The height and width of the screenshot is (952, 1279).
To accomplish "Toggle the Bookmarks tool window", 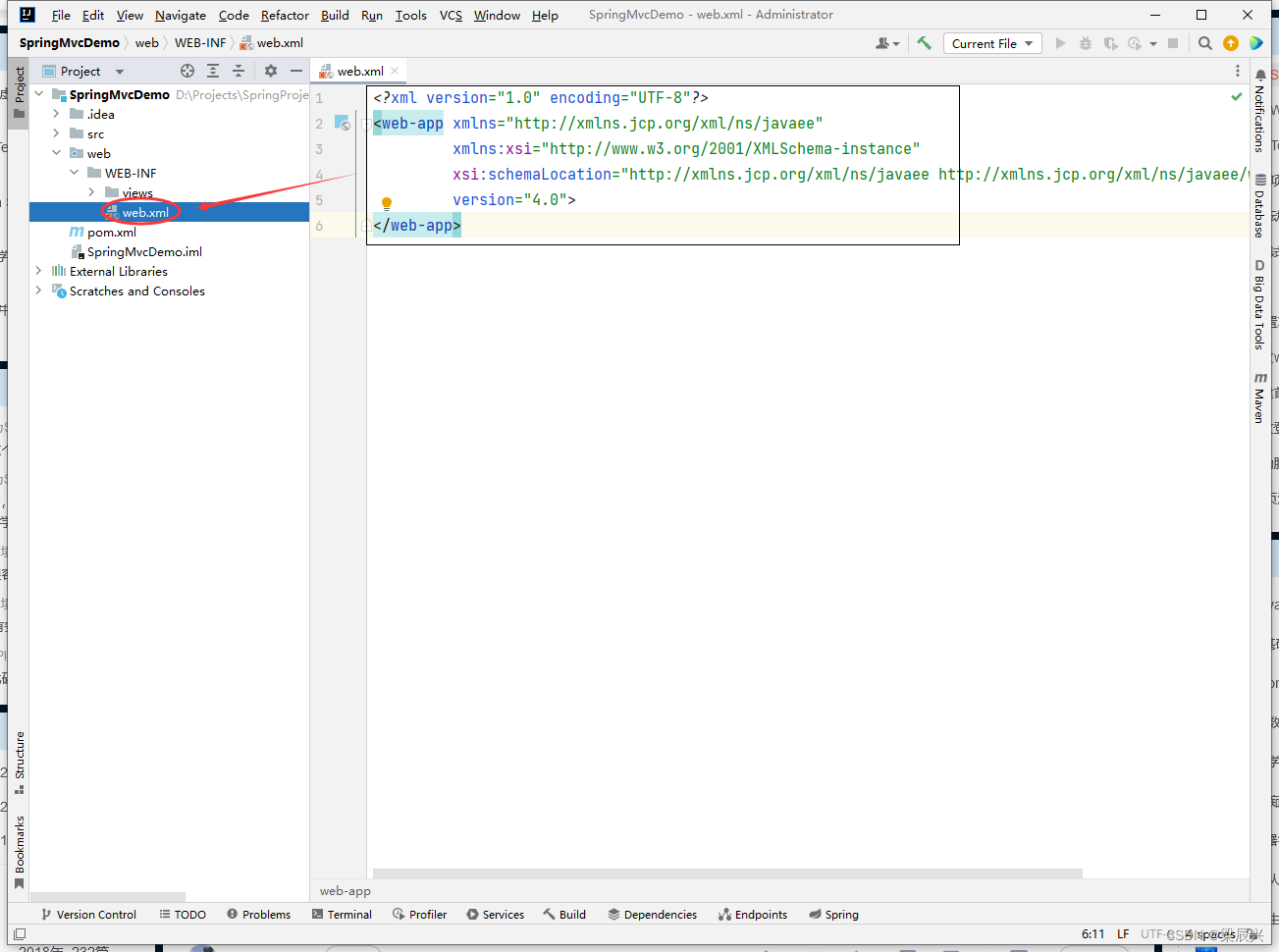I will point(19,852).
